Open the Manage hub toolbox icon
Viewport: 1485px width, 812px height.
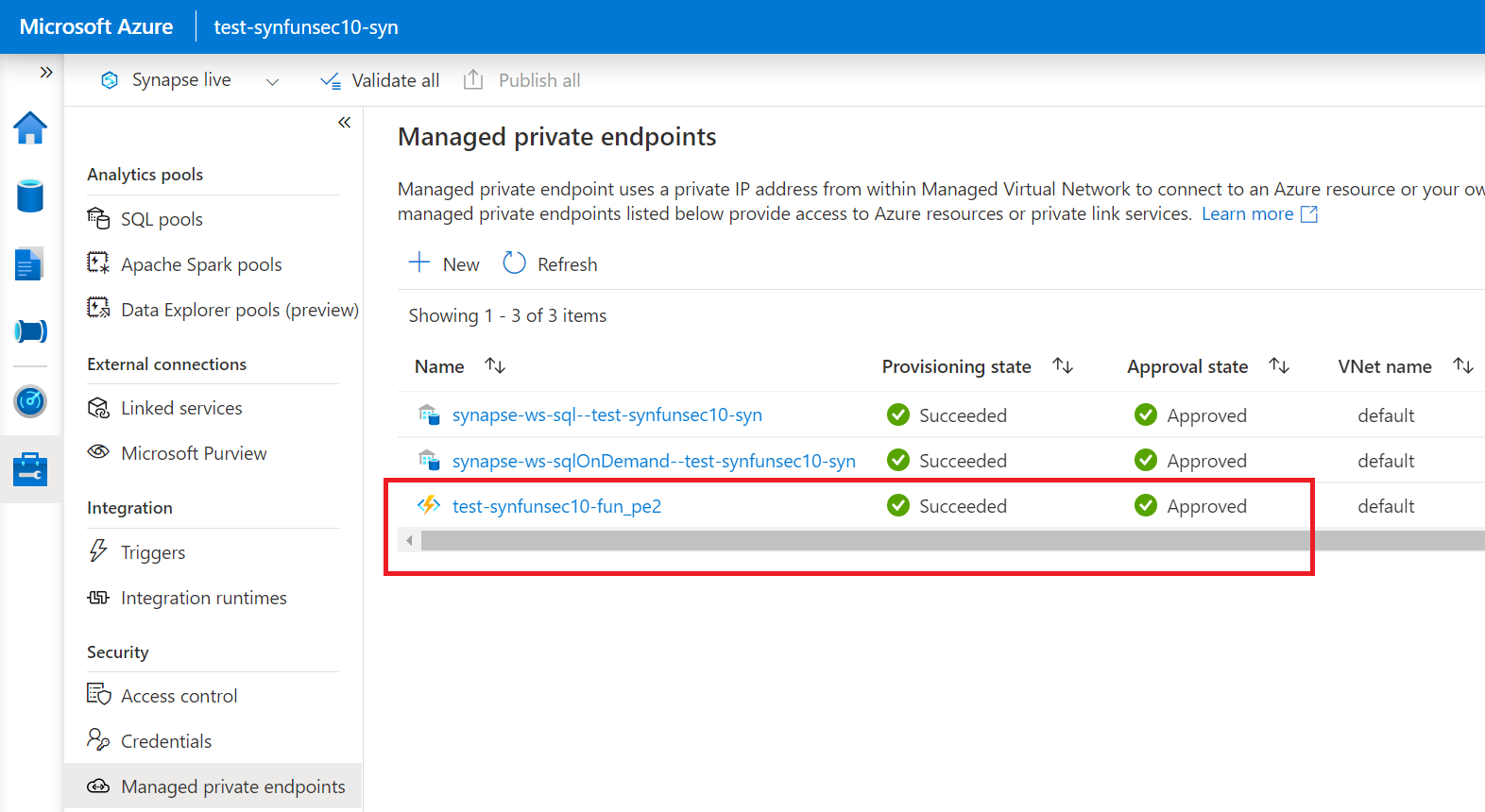pos(30,469)
